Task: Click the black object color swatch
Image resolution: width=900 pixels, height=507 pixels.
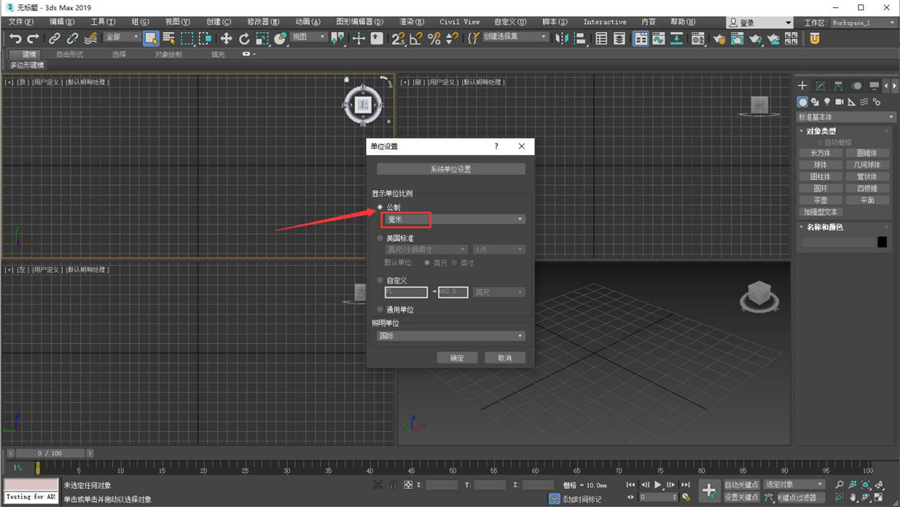Action: point(882,242)
